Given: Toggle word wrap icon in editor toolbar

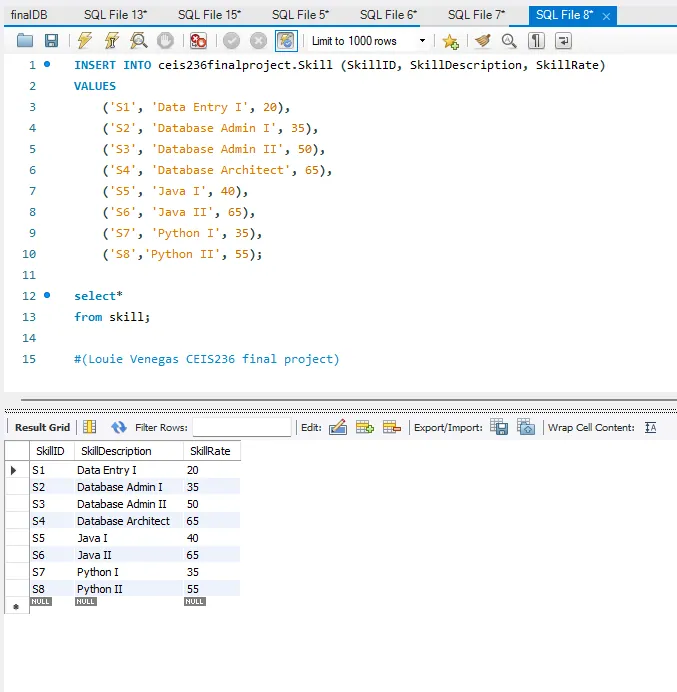Looking at the screenshot, I should point(563,41).
